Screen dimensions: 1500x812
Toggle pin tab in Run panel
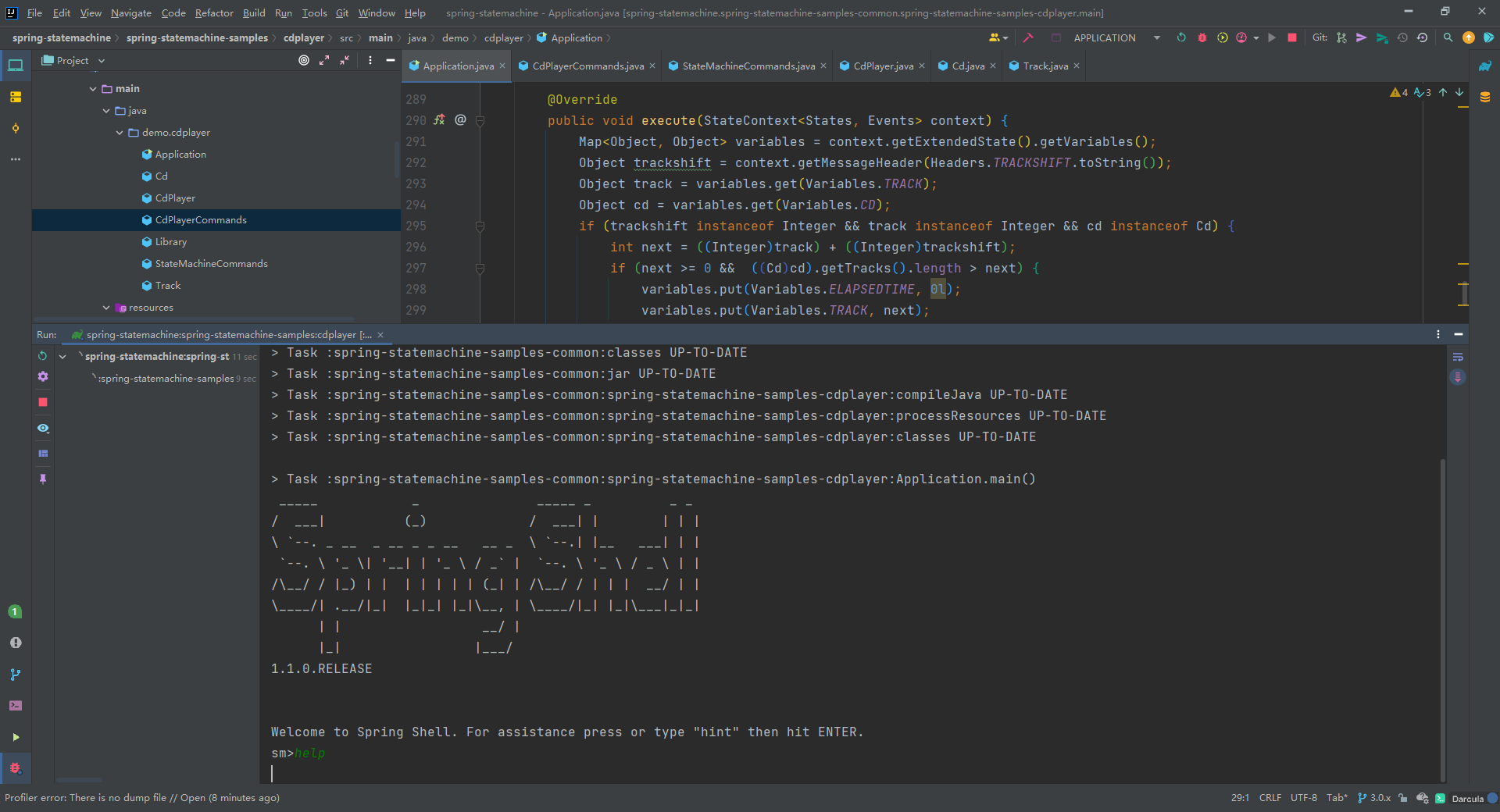click(x=43, y=479)
